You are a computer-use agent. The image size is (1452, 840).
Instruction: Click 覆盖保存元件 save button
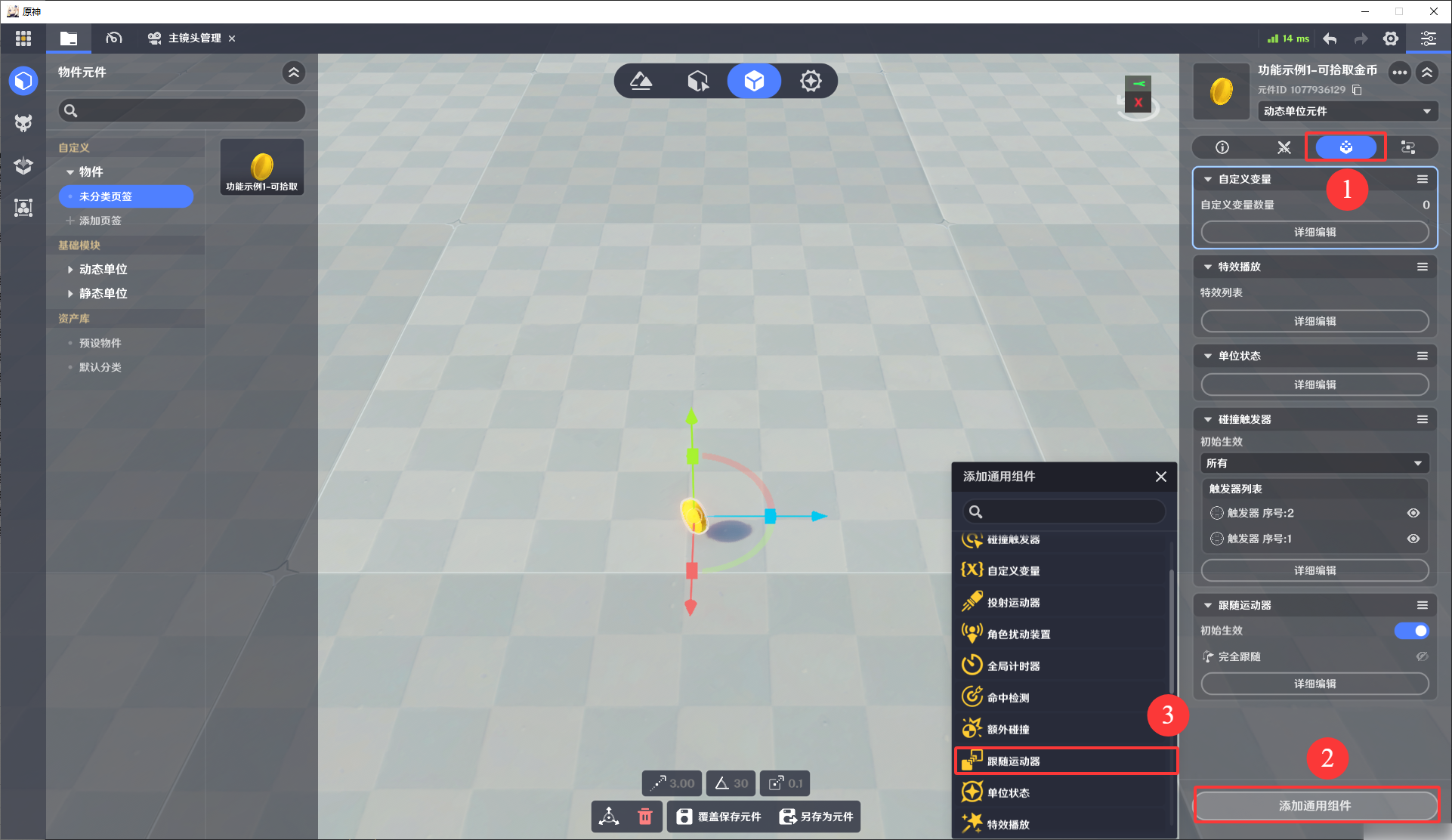pyautogui.click(x=719, y=817)
